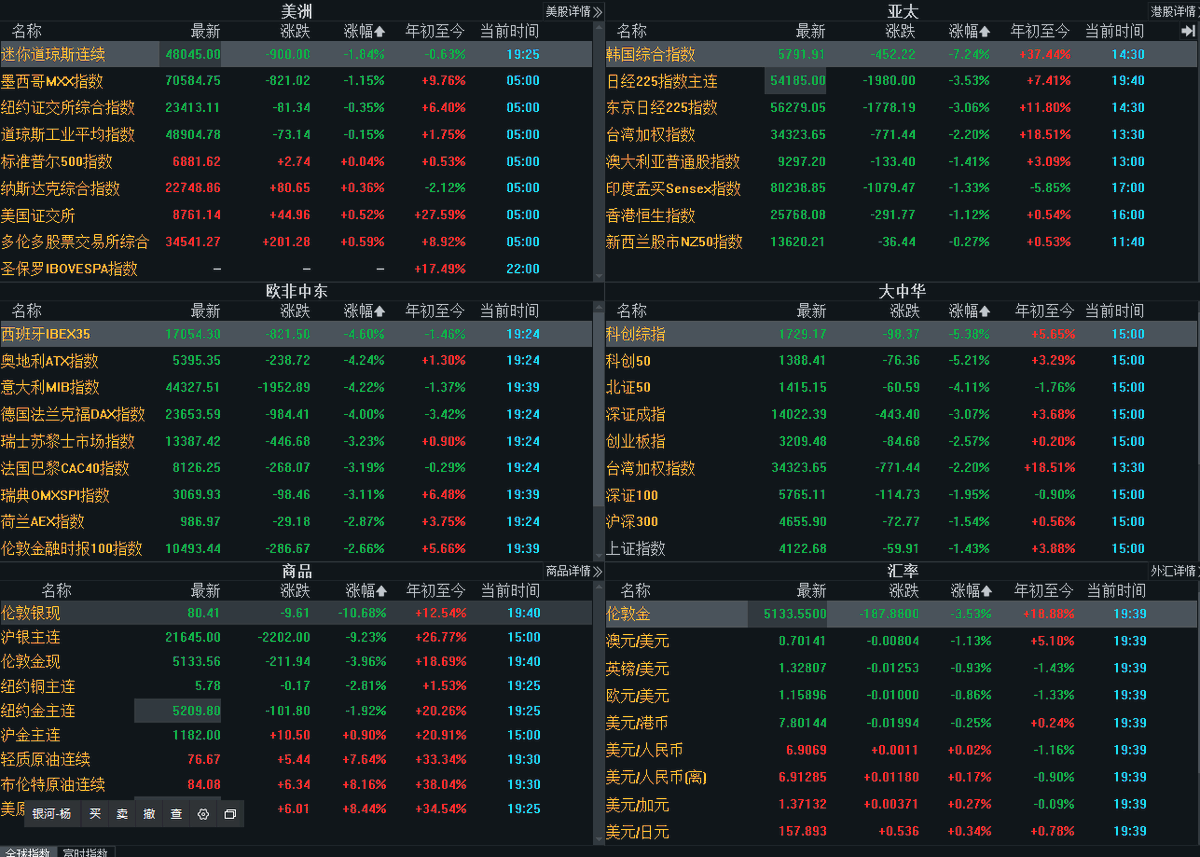The image size is (1200, 857).
Task: Click 涨跌 header in 商品 panel
Action: [295, 590]
